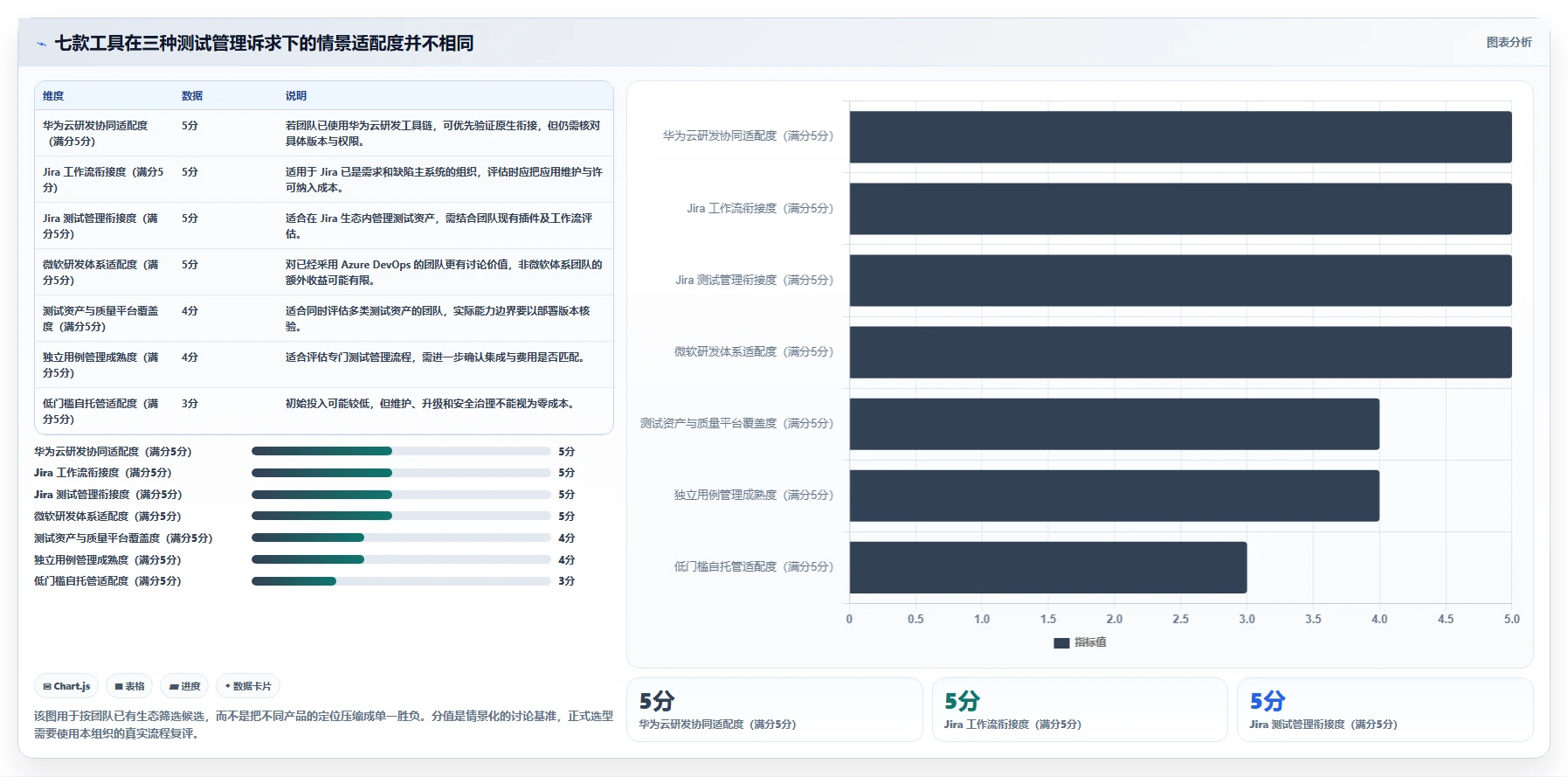This screenshot has height=777, width=1568.
Task: Click the 5.0 tick on the chart x-axis
Action: coord(1512,619)
